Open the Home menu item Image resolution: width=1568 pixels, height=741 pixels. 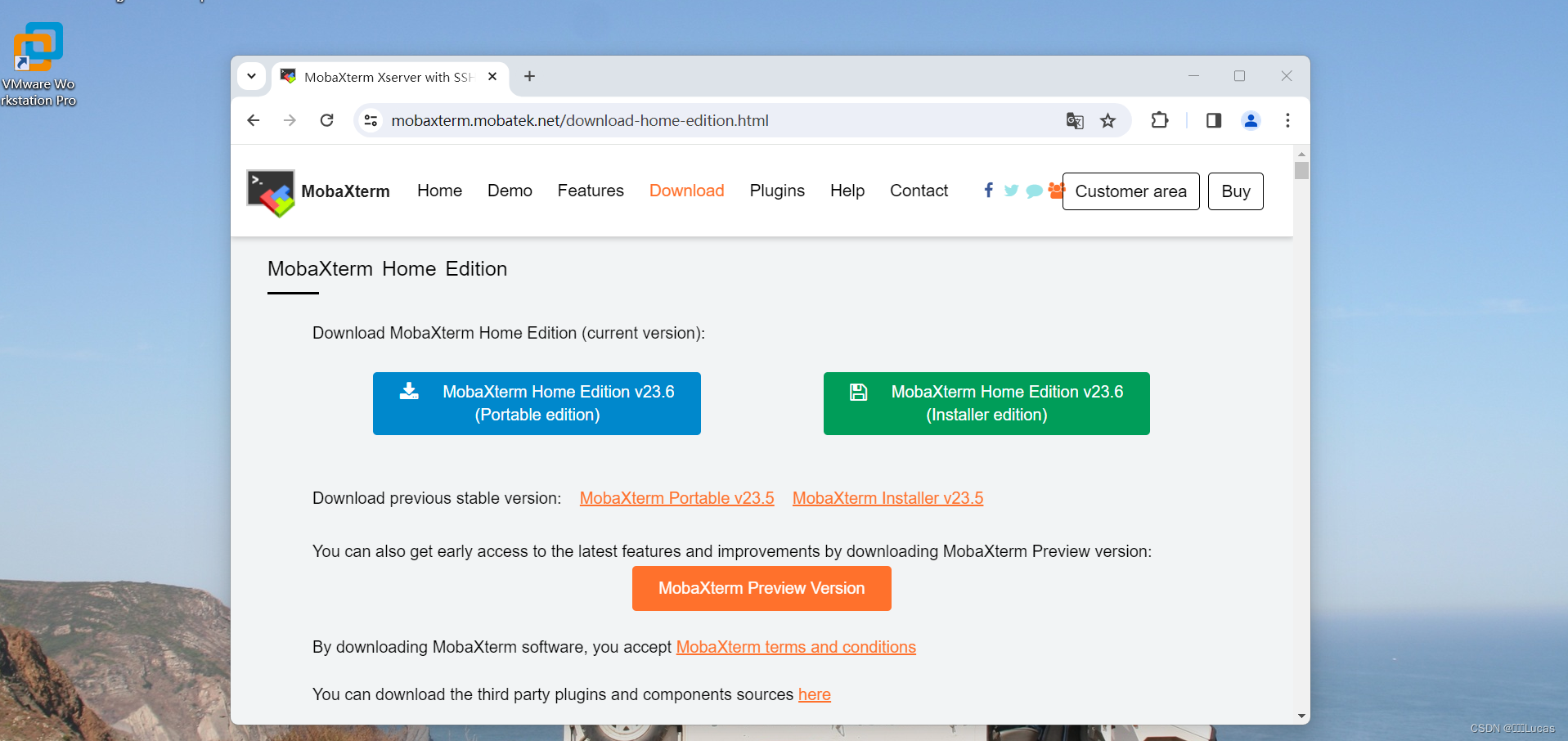coord(439,191)
